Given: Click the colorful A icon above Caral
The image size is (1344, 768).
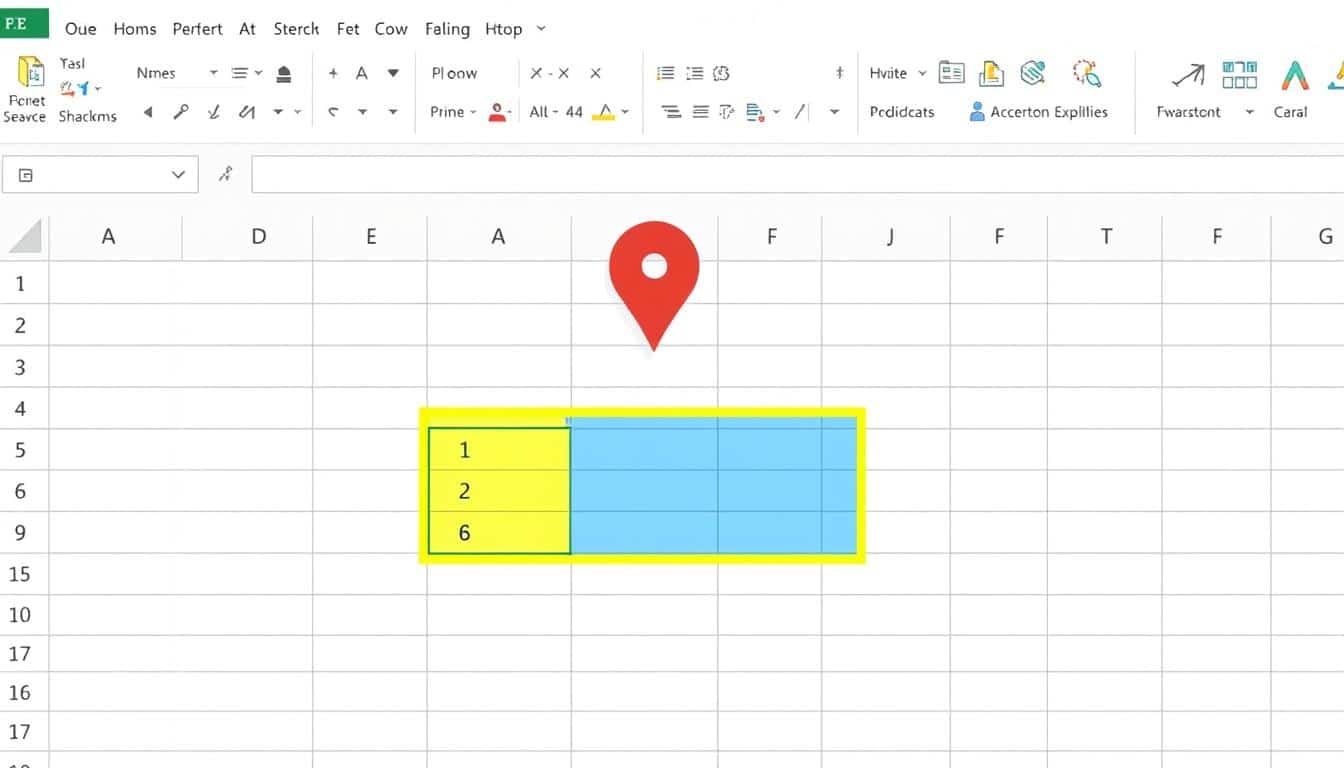Looking at the screenshot, I should click(x=1295, y=74).
